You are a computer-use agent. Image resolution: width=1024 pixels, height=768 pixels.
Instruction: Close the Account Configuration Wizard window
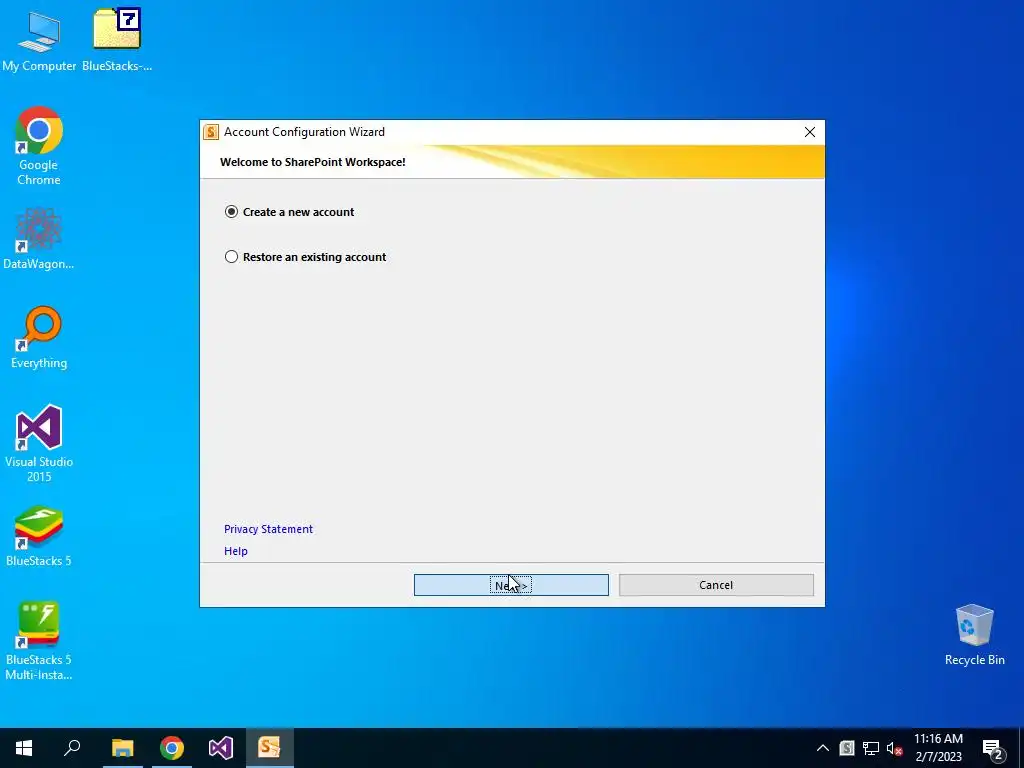click(x=810, y=132)
